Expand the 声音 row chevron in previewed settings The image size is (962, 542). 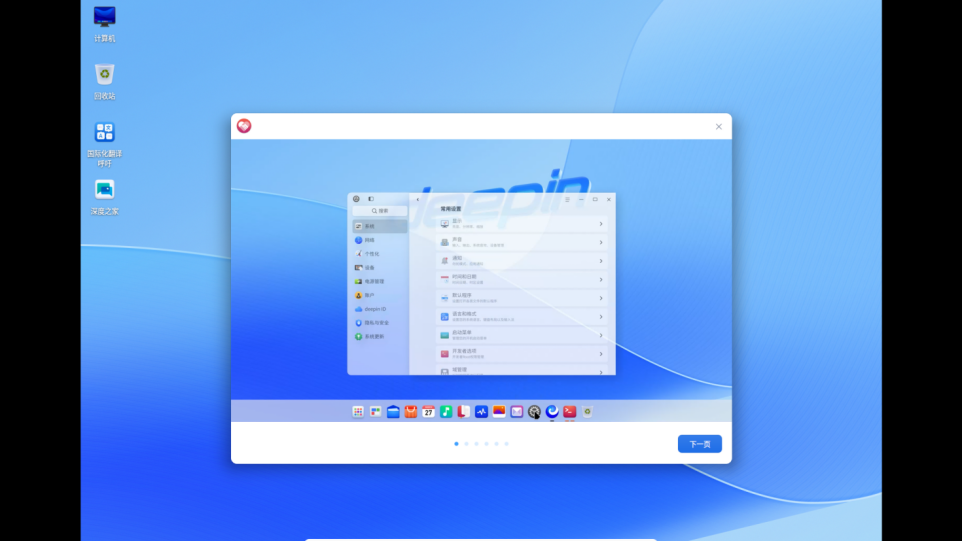tap(601, 242)
